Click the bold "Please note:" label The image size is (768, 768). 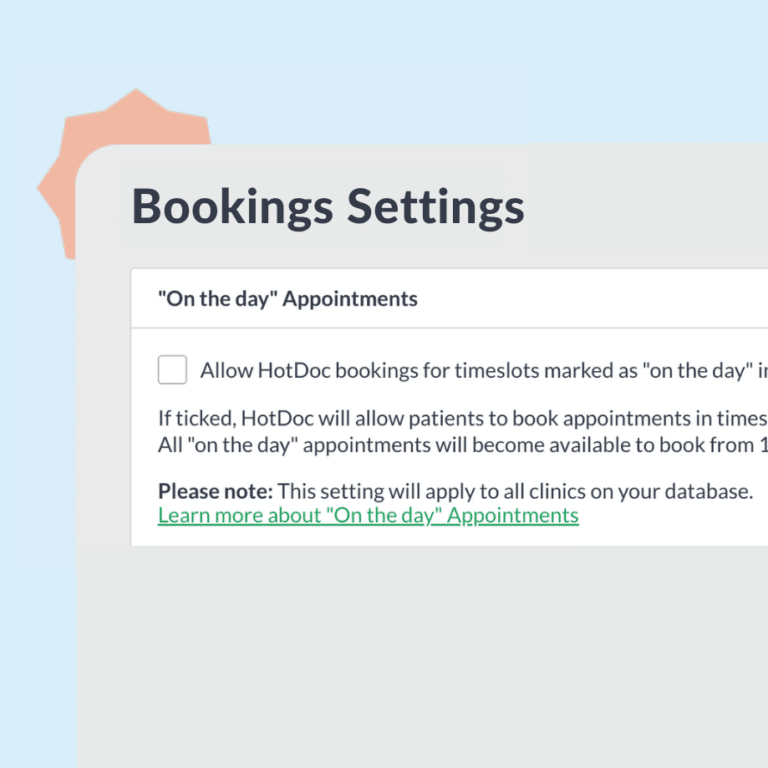tap(215, 492)
